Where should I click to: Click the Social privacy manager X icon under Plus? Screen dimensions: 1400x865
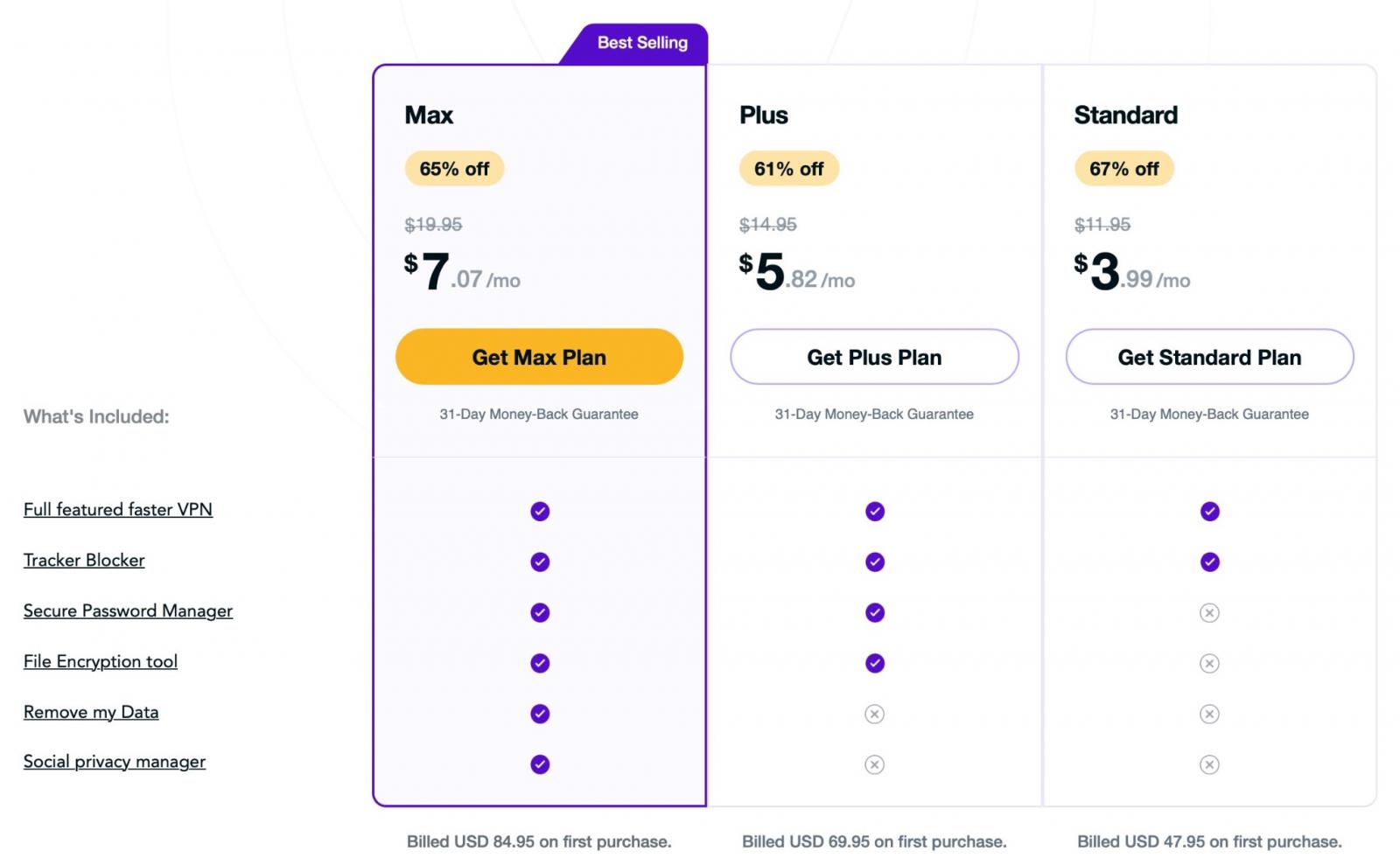874,764
